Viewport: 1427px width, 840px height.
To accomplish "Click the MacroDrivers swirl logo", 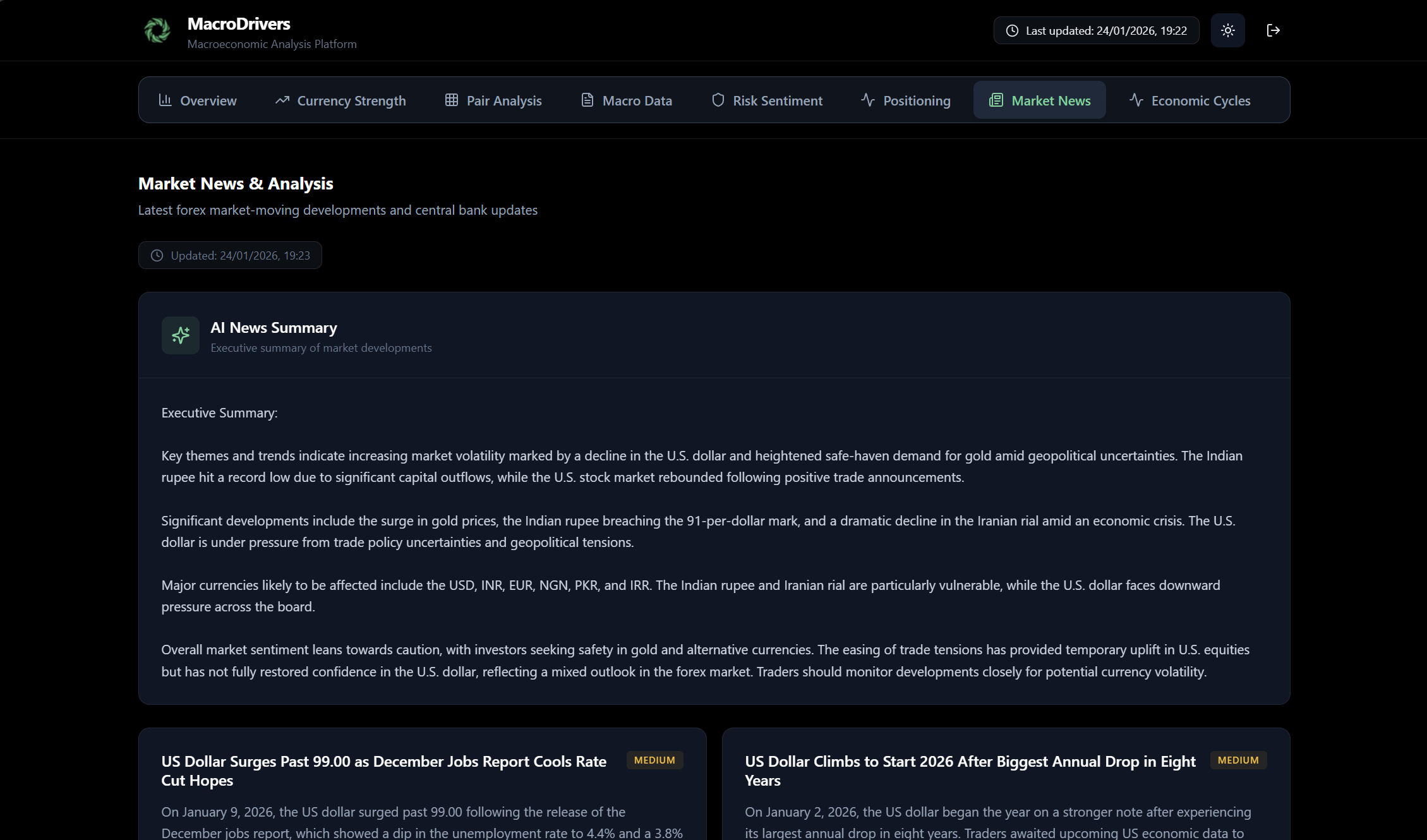I will (157, 30).
